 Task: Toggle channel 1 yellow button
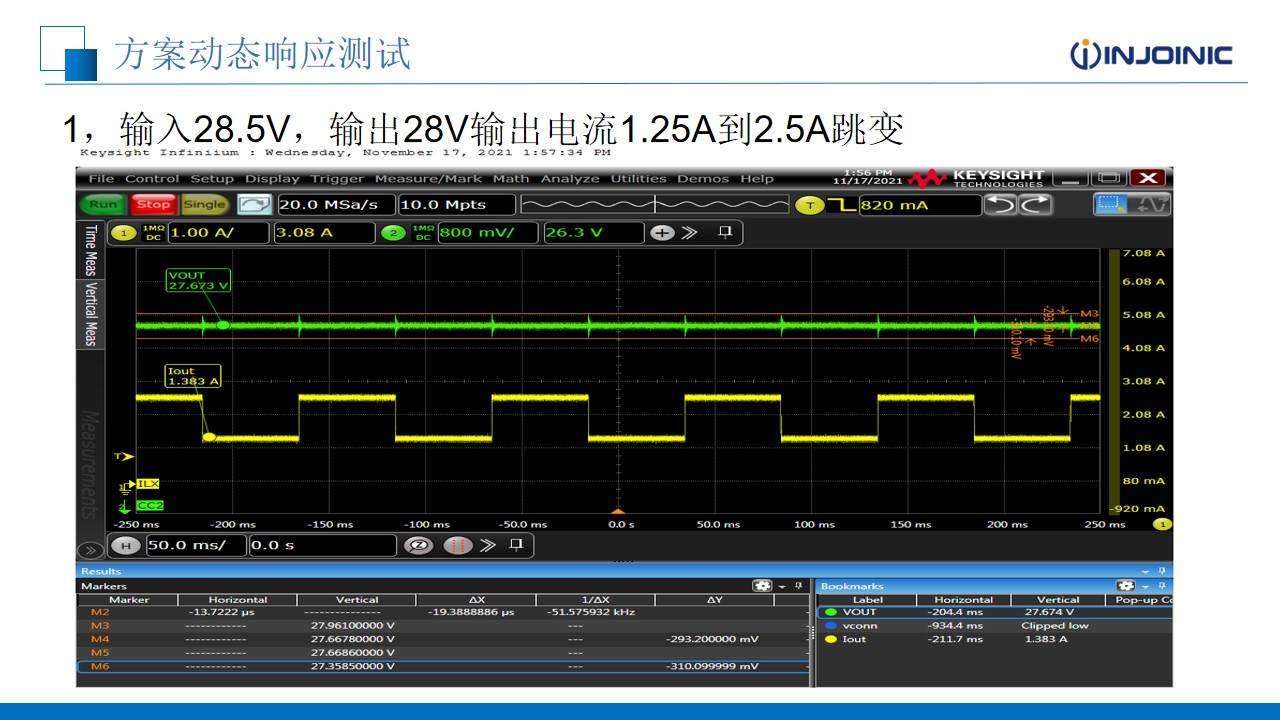pyautogui.click(x=124, y=233)
